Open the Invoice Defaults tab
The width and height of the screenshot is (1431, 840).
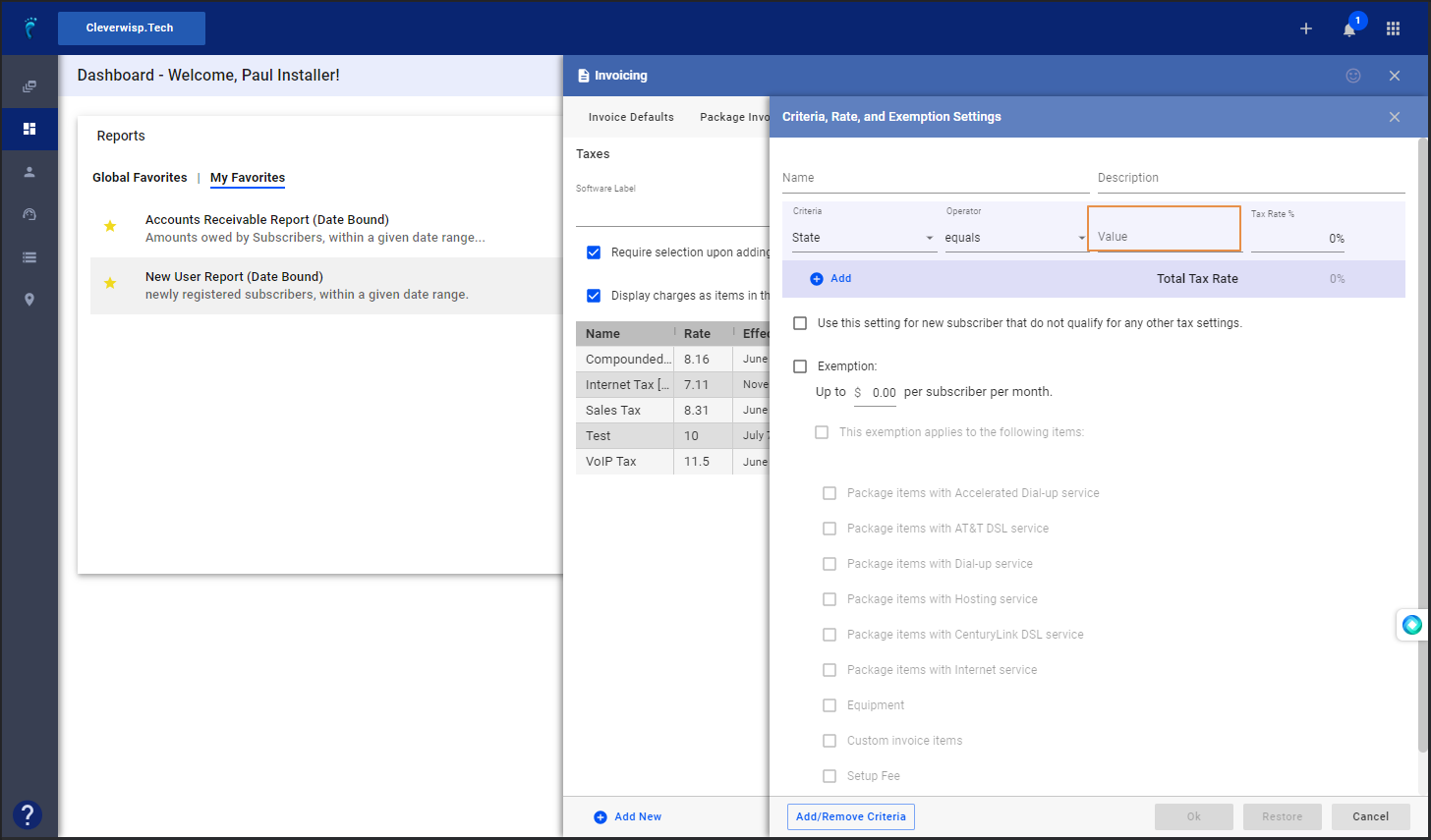pos(631,117)
